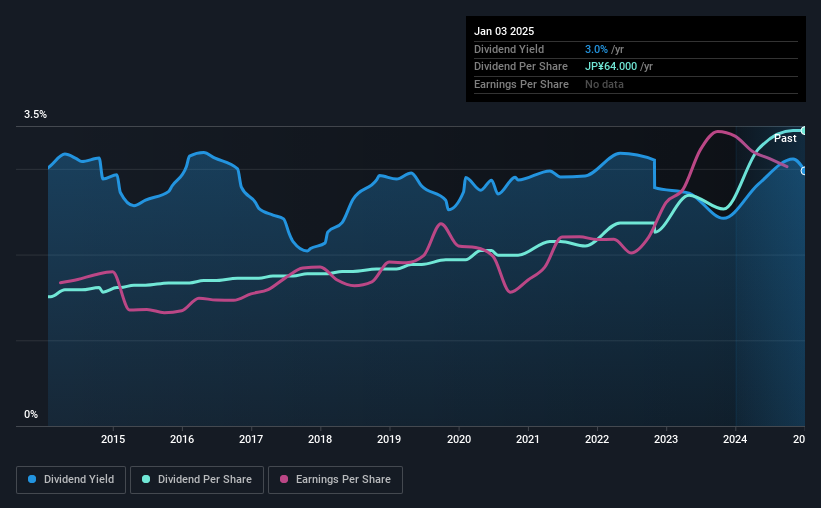The width and height of the screenshot is (821, 508).
Task: Click the Dividend Per Share tooltip row label
Action: tap(521, 67)
